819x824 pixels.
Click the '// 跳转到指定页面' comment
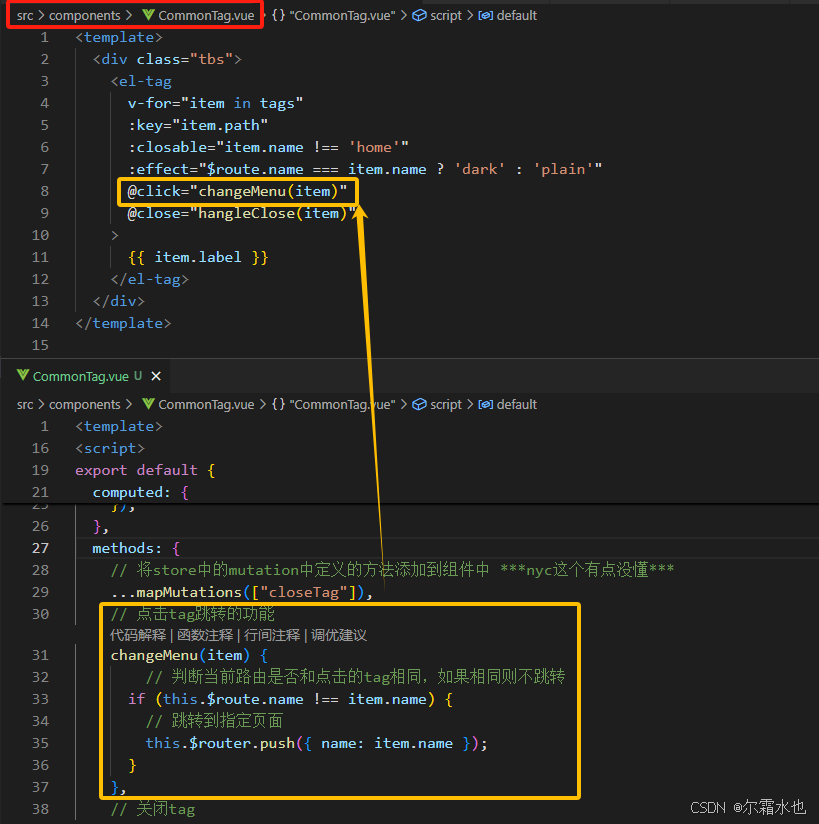point(214,721)
